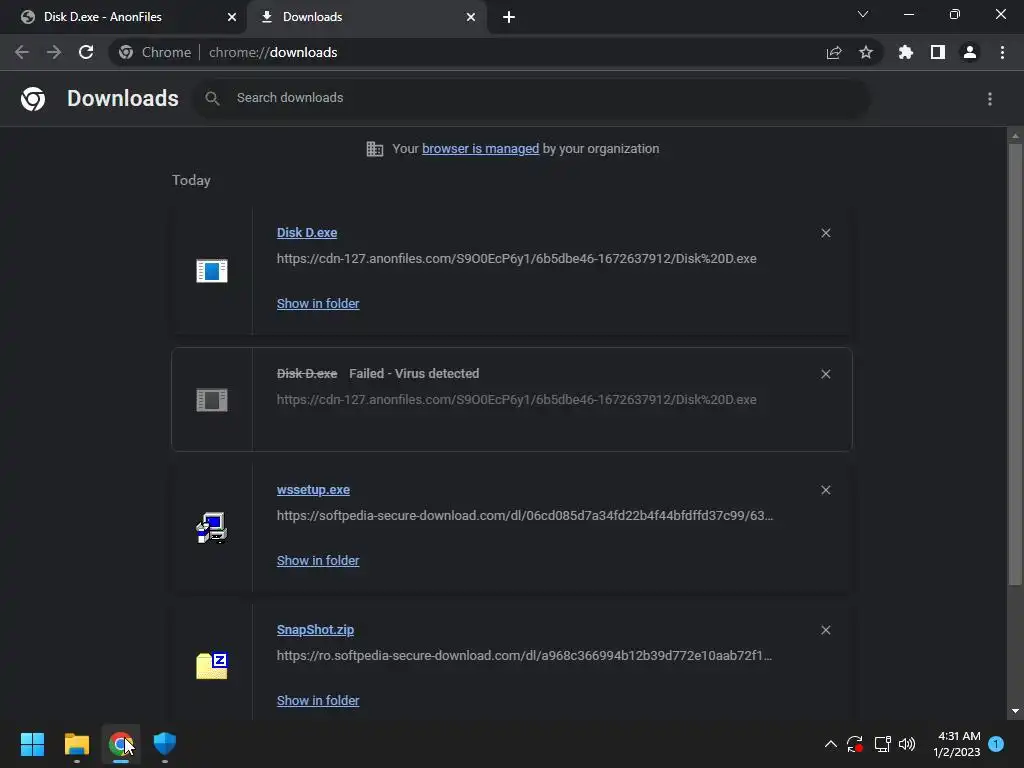Open the notification badge count
Viewport: 1024px width, 768px height.
click(x=996, y=744)
